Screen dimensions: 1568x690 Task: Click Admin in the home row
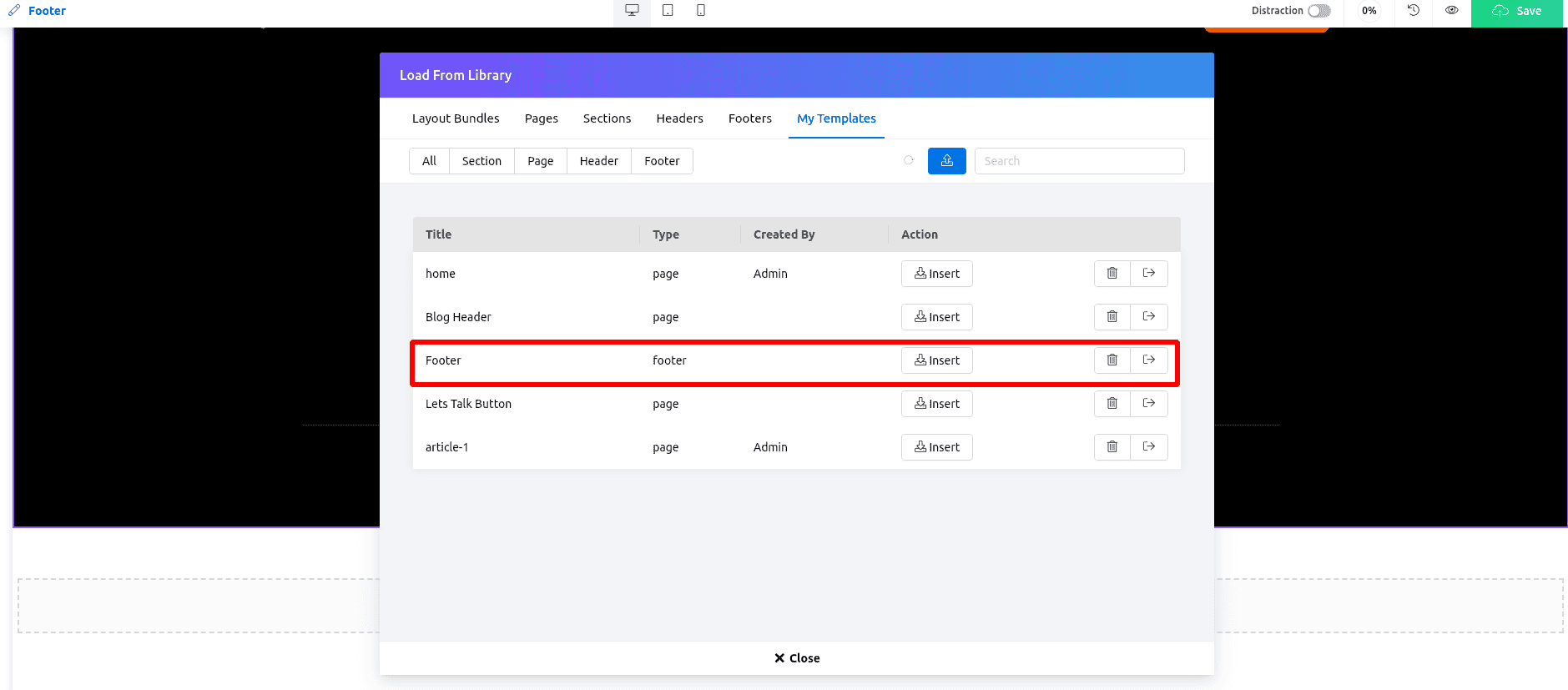coord(770,274)
